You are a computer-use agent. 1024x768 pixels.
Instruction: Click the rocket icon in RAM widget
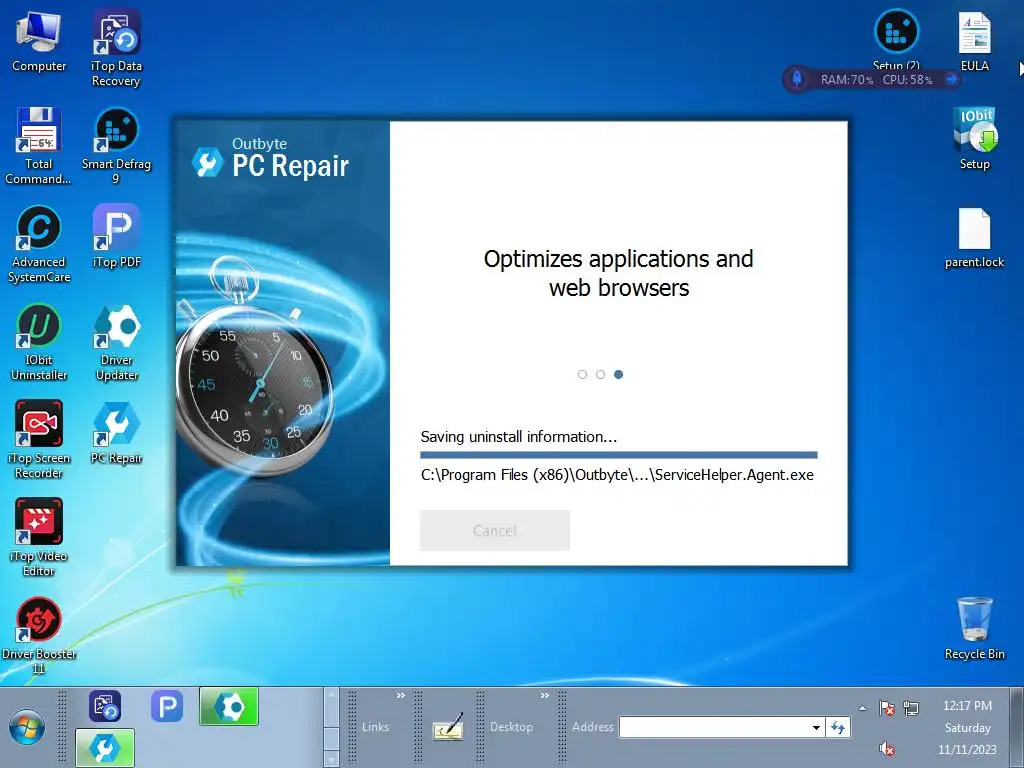[797, 79]
